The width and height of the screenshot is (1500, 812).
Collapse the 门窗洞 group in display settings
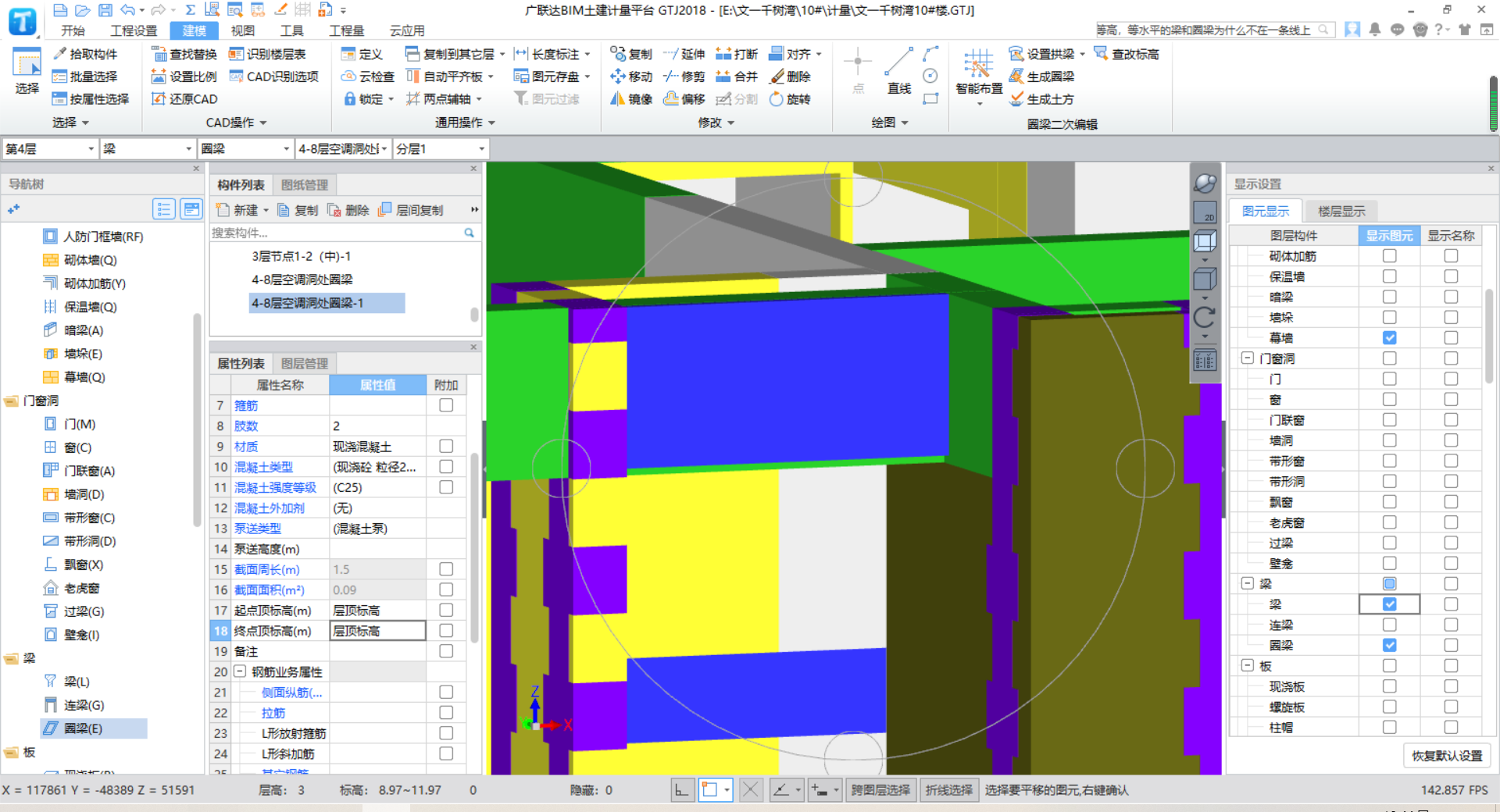click(1248, 358)
